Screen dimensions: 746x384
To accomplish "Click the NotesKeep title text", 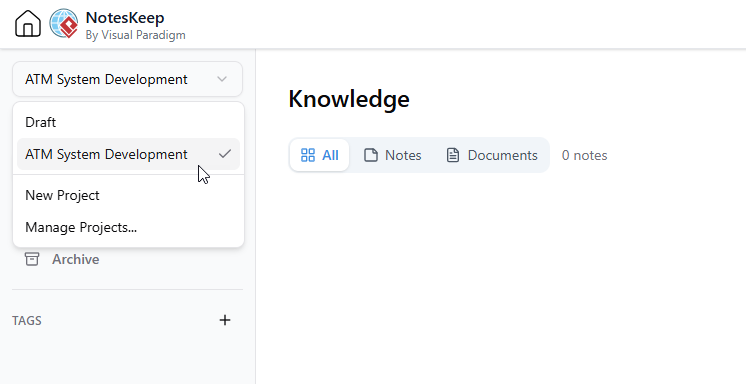I will [125, 18].
